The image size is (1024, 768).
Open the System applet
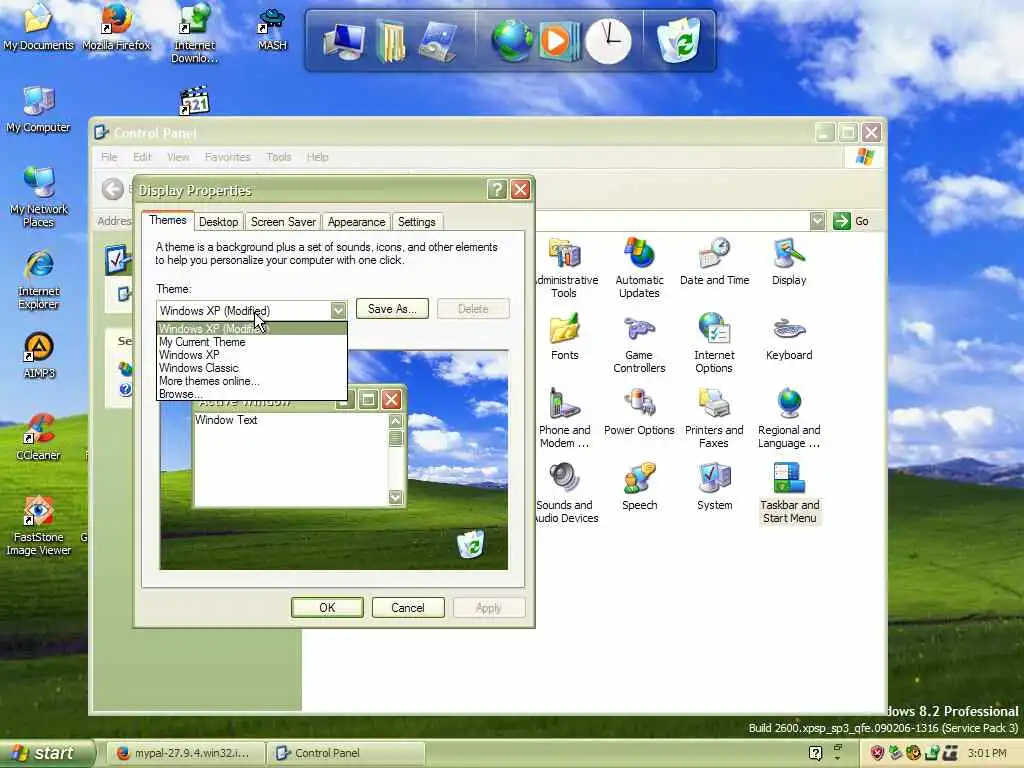pos(714,487)
